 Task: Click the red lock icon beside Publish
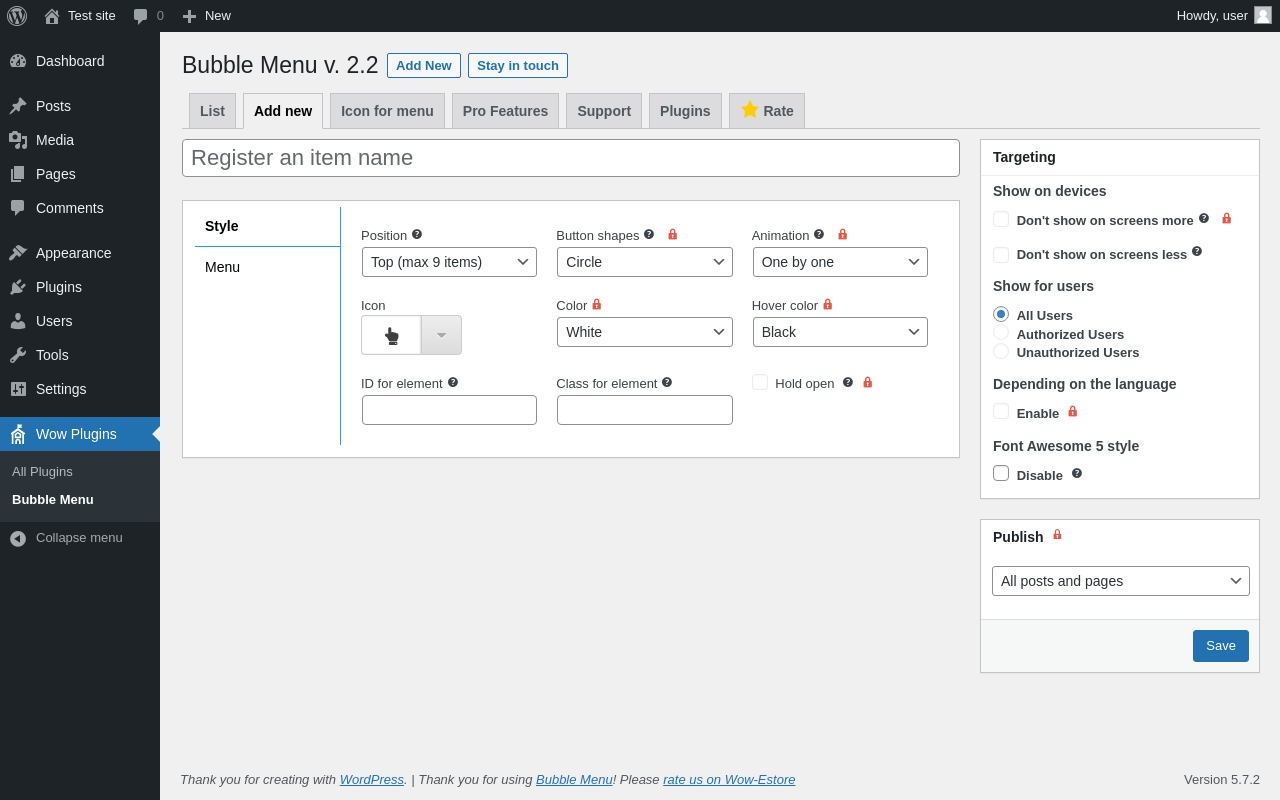point(1057,535)
